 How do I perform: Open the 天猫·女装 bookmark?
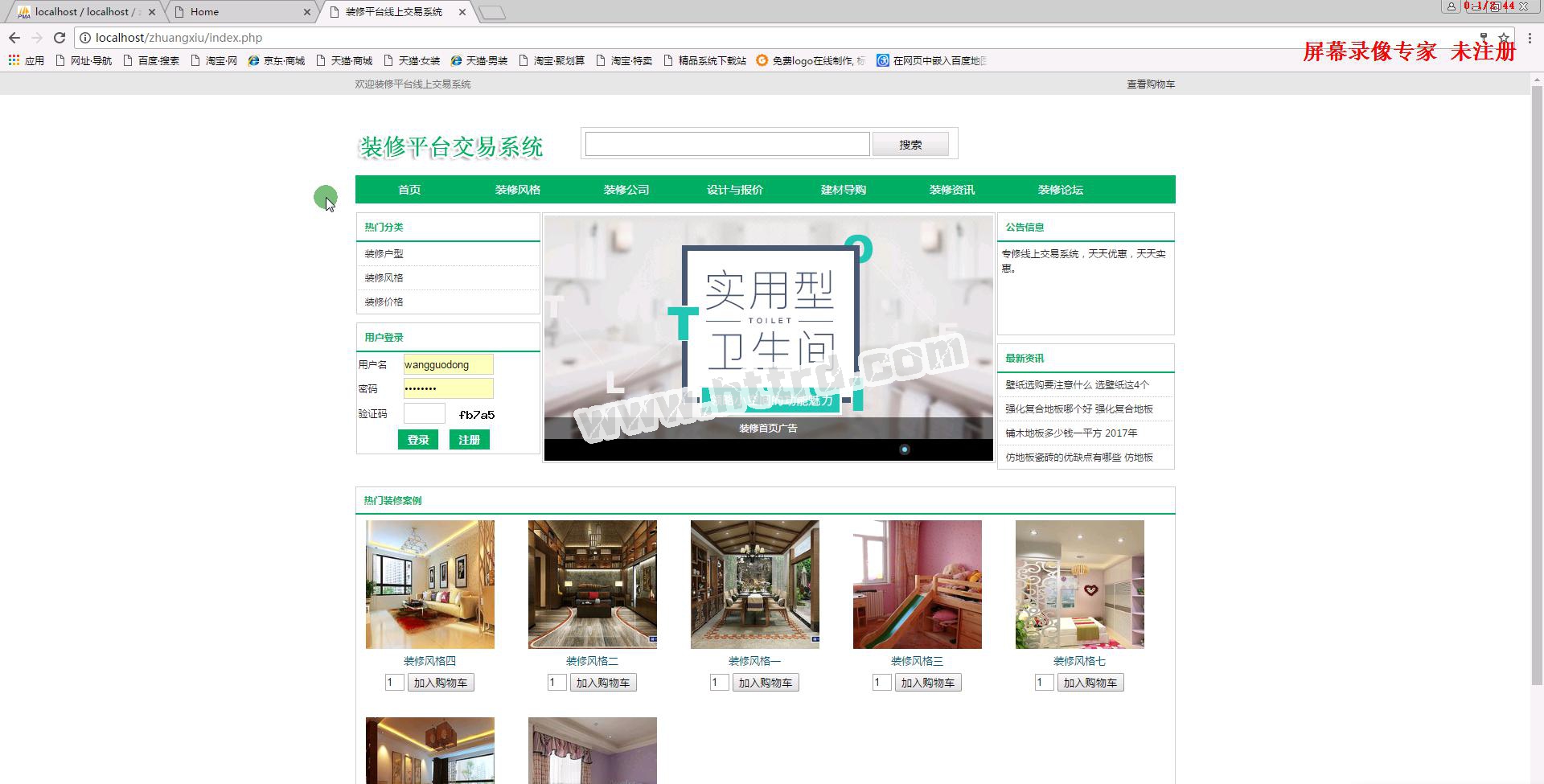click(x=412, y=60)
